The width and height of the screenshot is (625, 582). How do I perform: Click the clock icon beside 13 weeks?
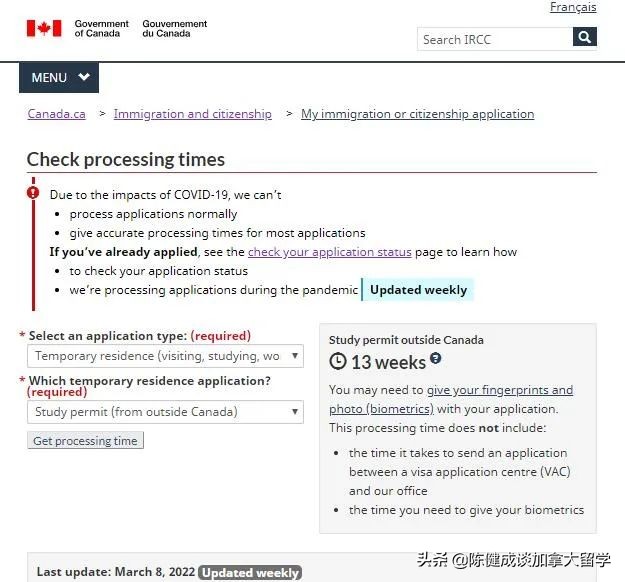338,362
